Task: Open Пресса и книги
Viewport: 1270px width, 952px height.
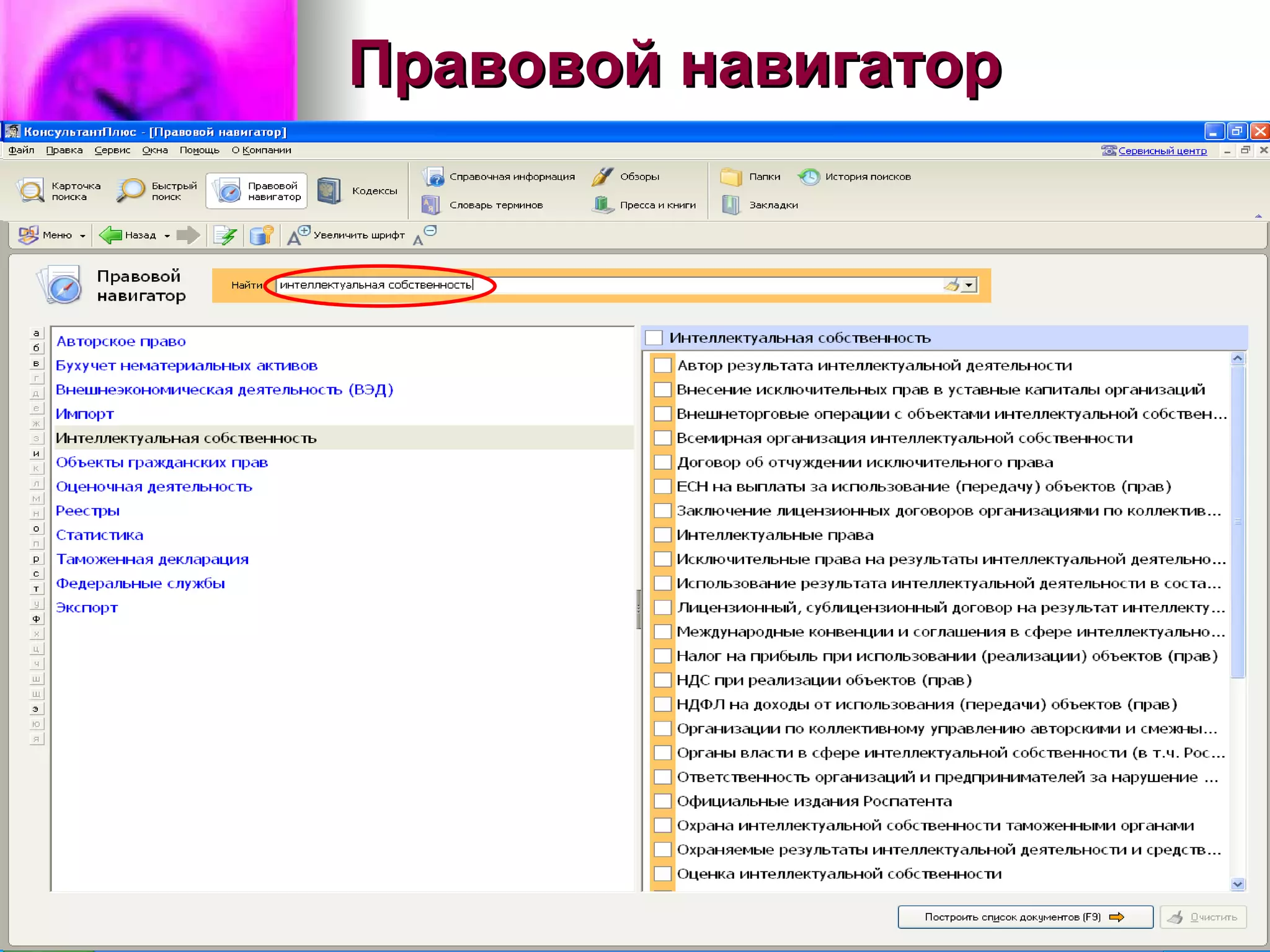Action: [644, 205]
